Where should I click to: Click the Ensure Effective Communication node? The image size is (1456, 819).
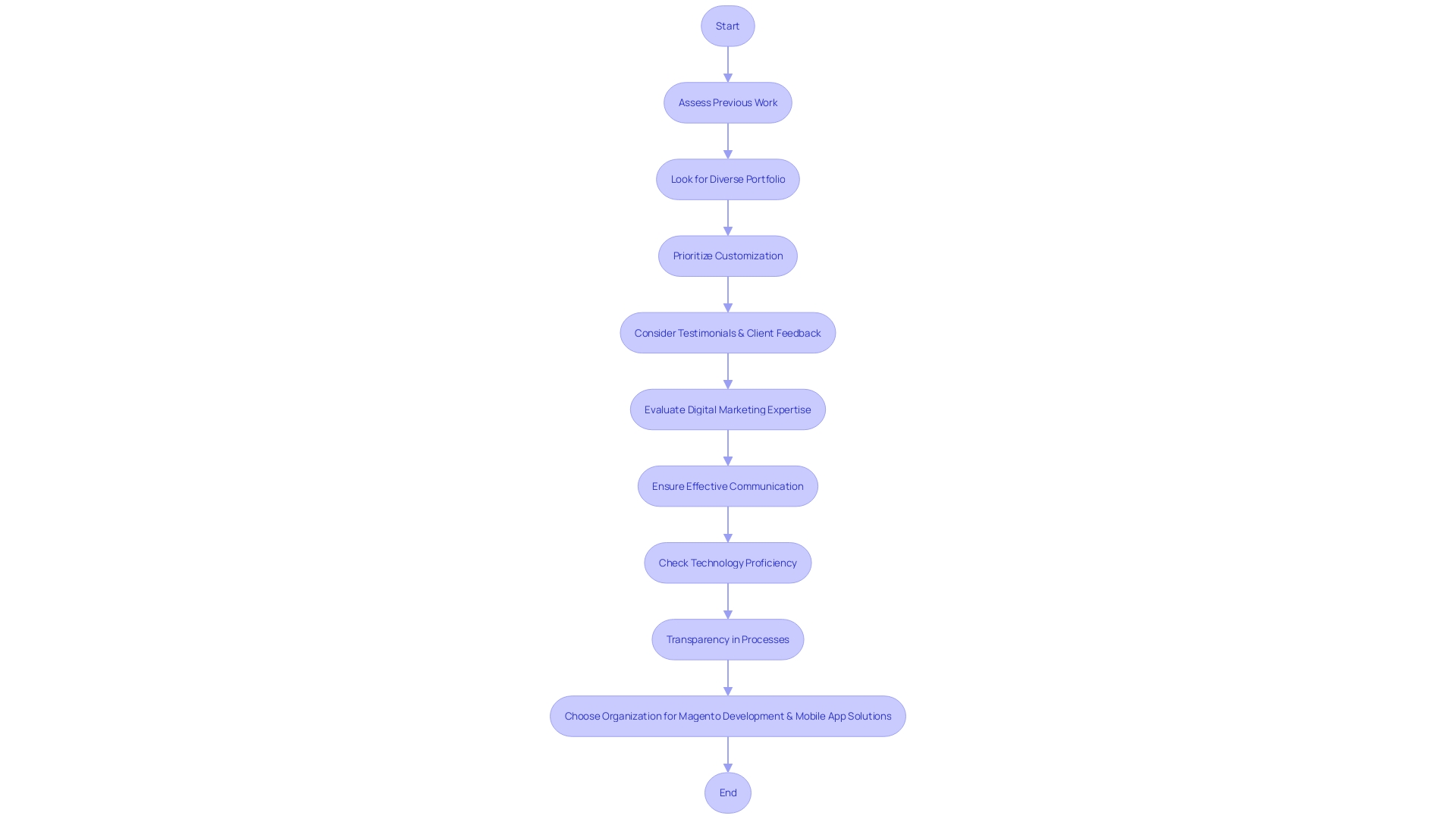727,485
